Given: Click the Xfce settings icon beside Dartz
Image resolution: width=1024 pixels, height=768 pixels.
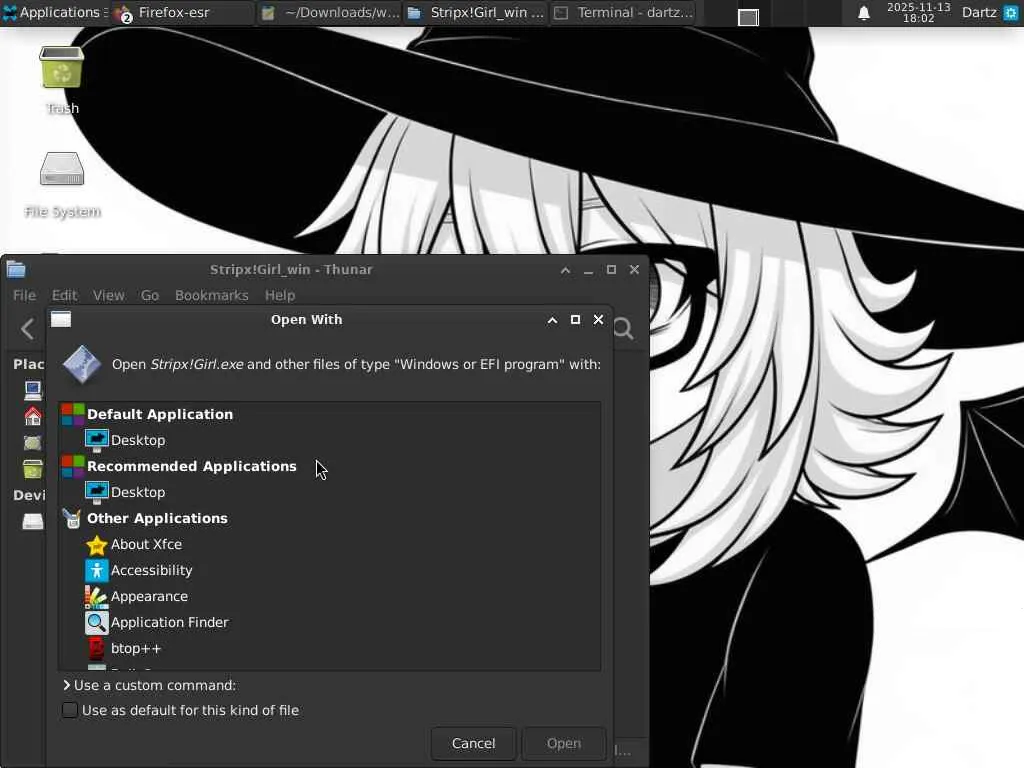Looking at the screenshot, I should coord(1010,12).
